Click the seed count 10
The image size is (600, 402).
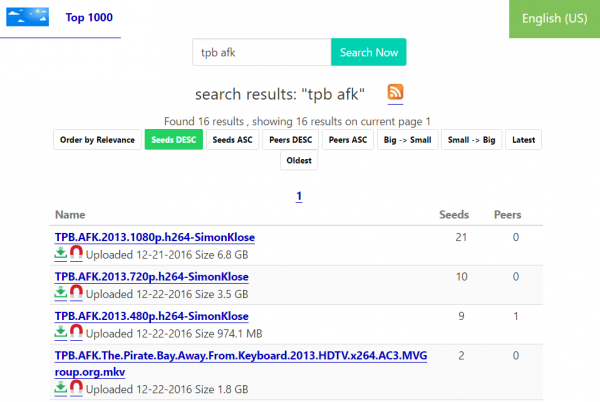(x=461, y=277)
